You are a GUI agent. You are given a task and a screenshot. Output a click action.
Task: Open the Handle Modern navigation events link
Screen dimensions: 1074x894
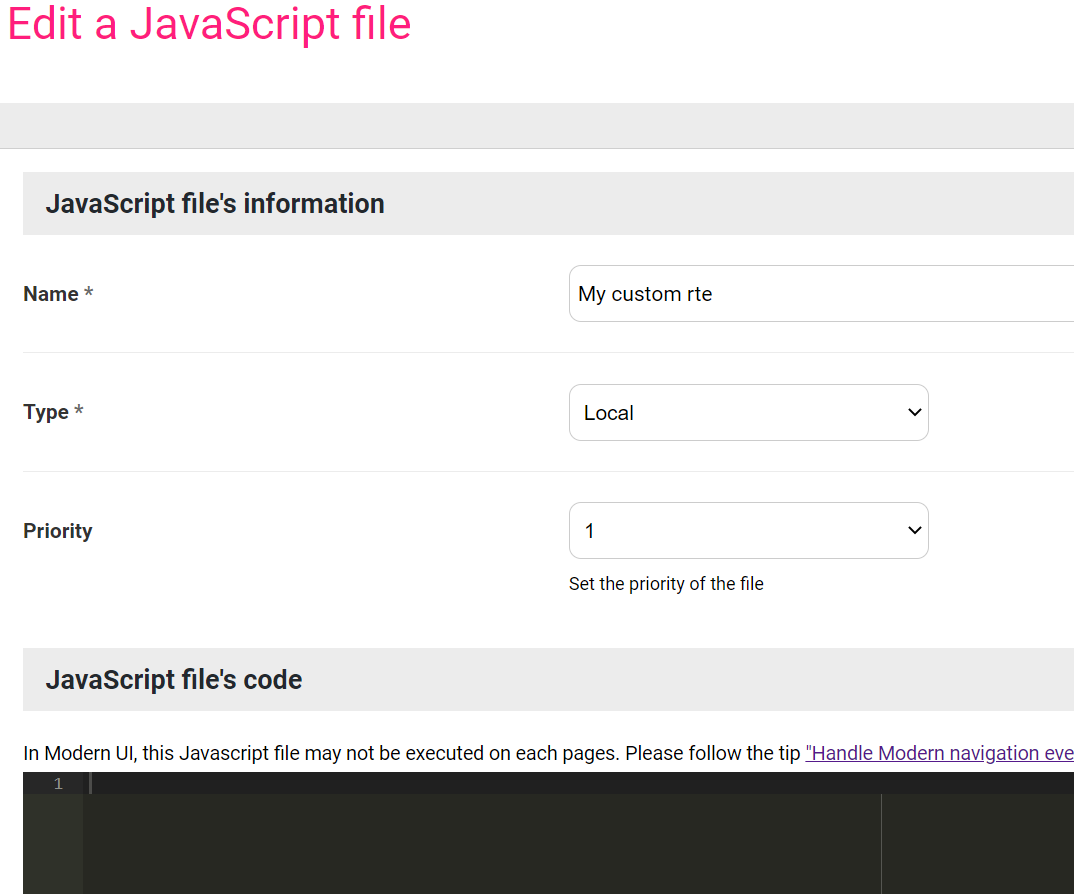(x=939, y=753)
